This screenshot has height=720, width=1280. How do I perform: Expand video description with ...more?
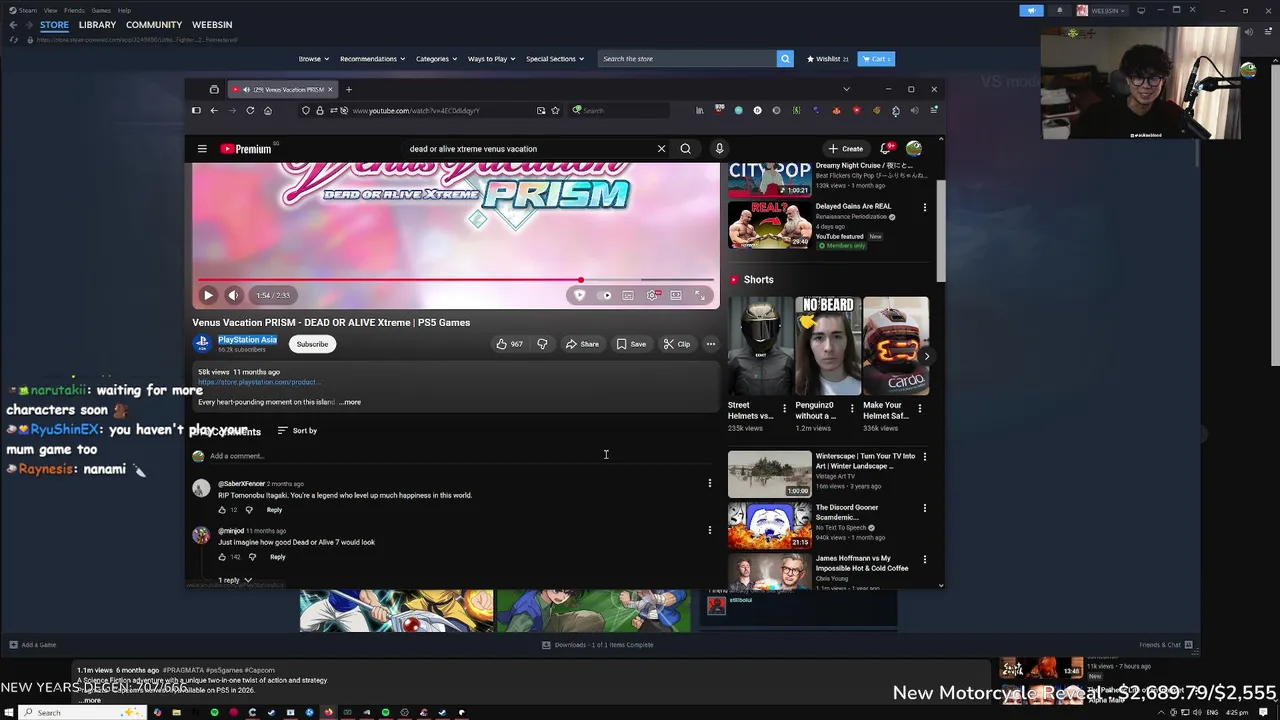tap(350, 402)
